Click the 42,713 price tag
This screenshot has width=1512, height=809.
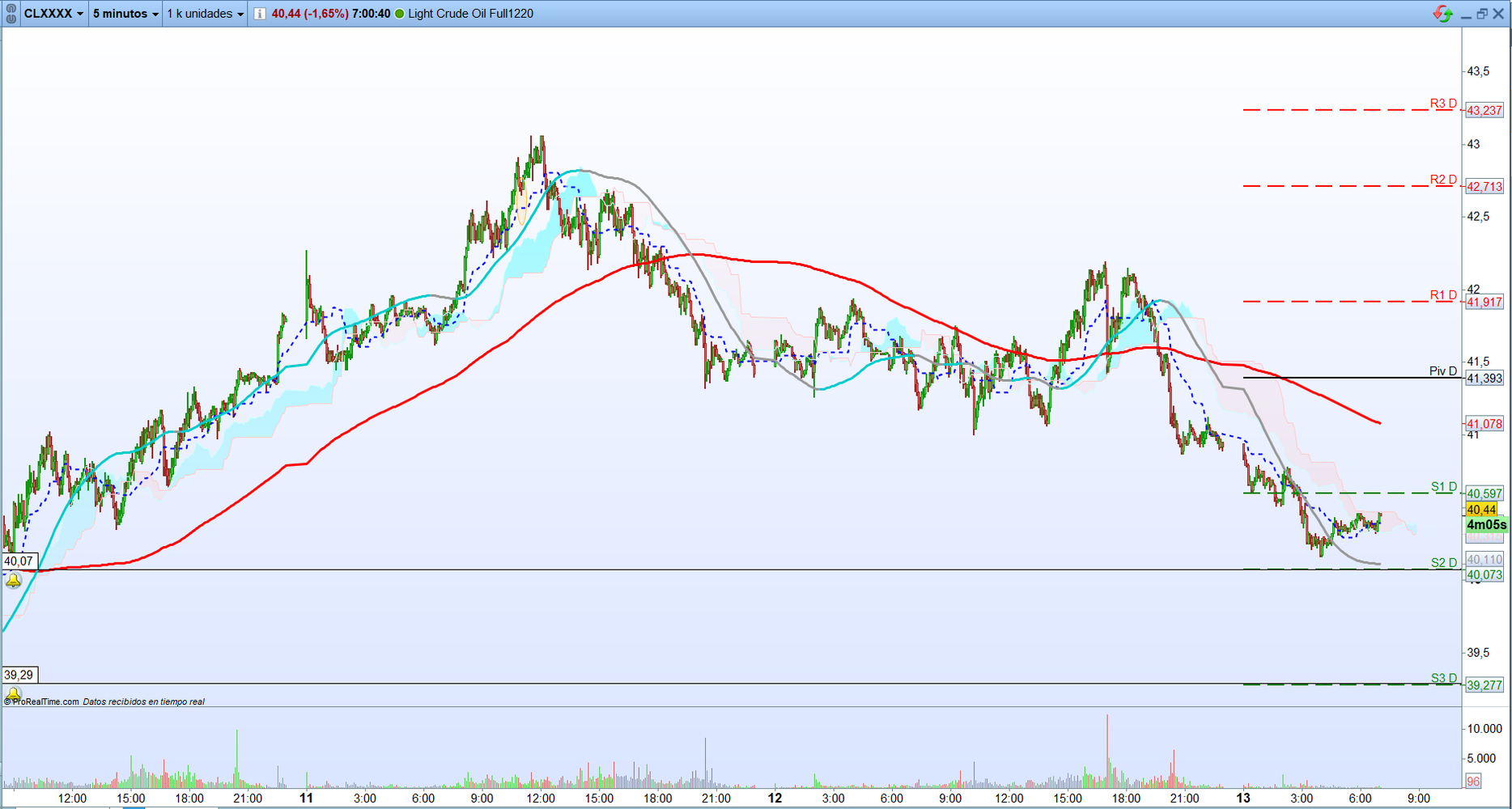(1484, 186)
